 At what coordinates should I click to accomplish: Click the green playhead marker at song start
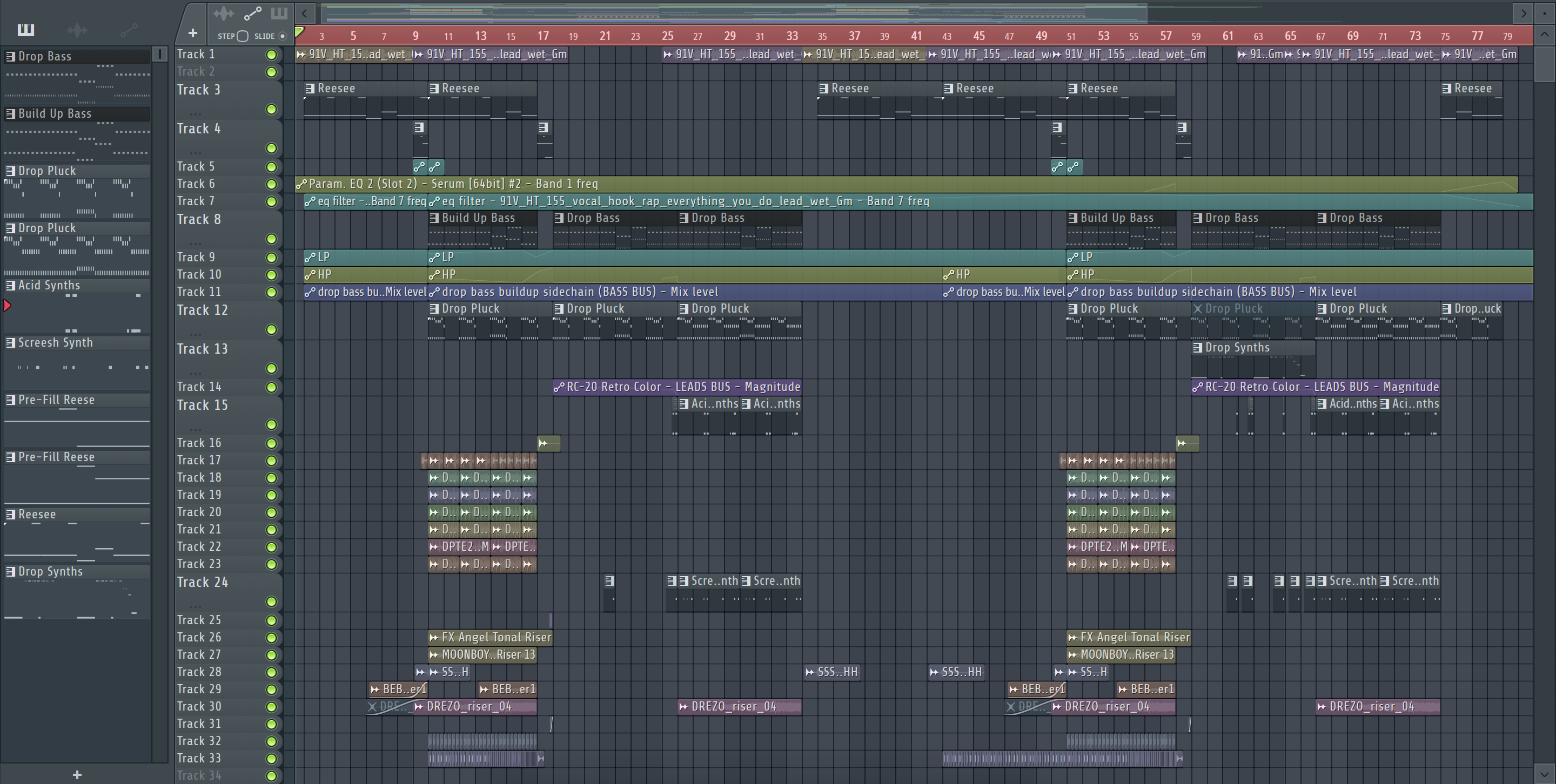click(300, 32)
